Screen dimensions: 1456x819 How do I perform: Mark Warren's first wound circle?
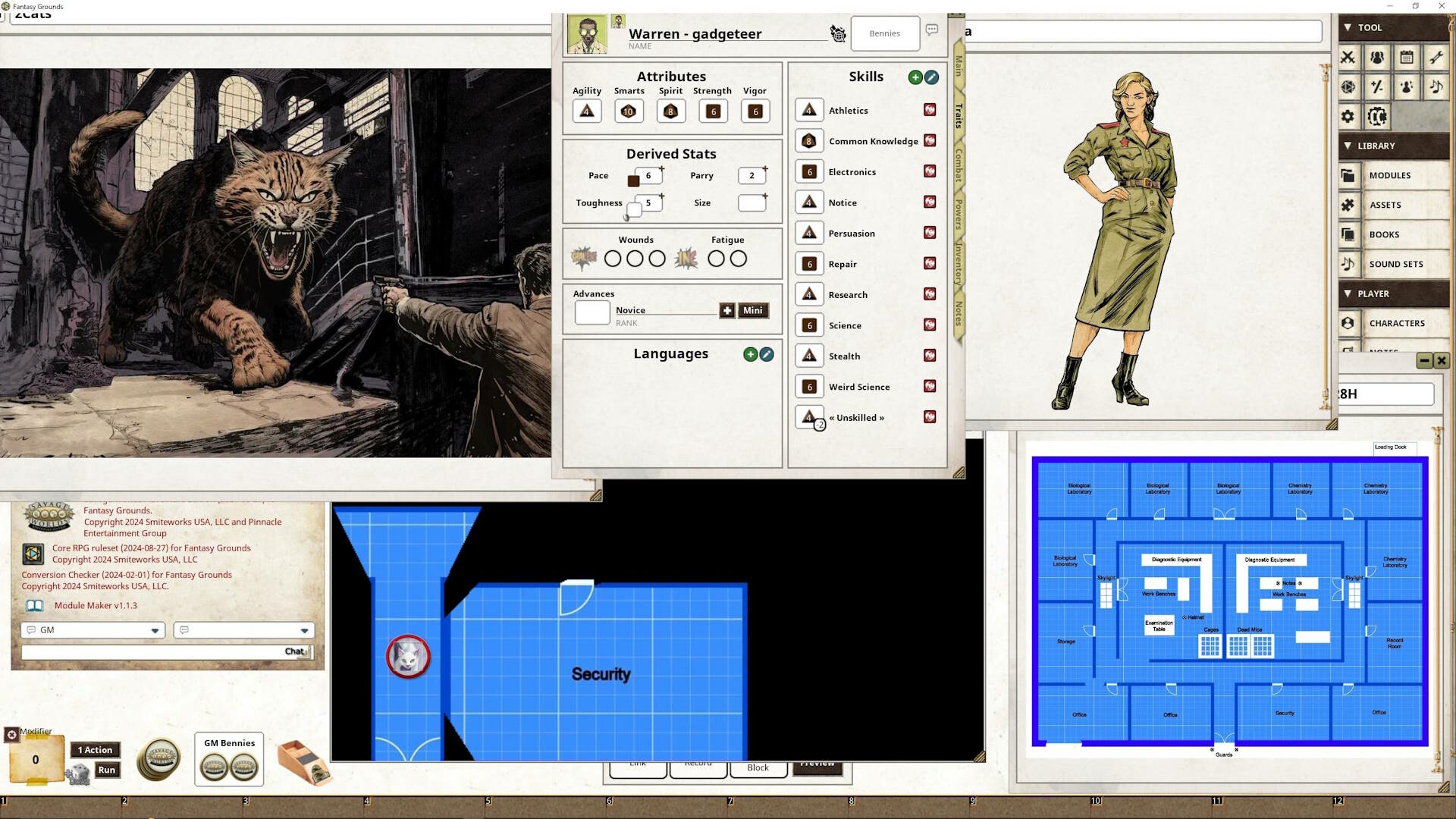613,259
